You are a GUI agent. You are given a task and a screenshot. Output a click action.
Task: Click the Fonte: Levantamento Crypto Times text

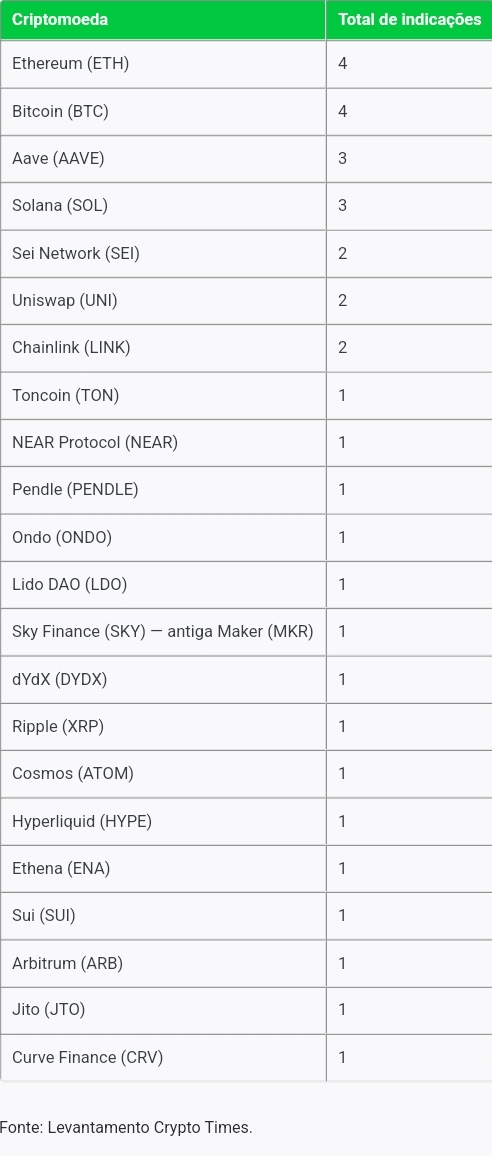pyautogui.click(x=126, y=1127)
